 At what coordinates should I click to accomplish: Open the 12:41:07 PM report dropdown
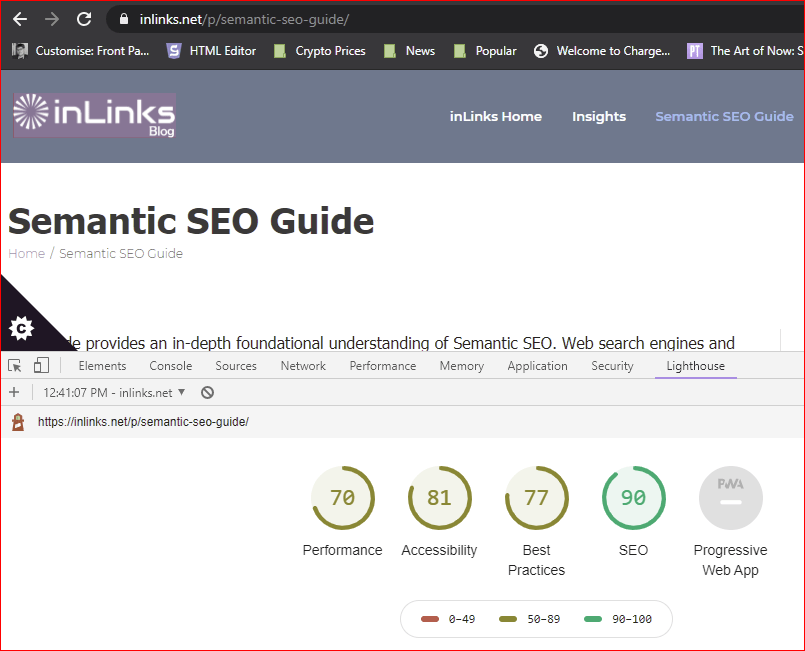click(x=114, y=393)
